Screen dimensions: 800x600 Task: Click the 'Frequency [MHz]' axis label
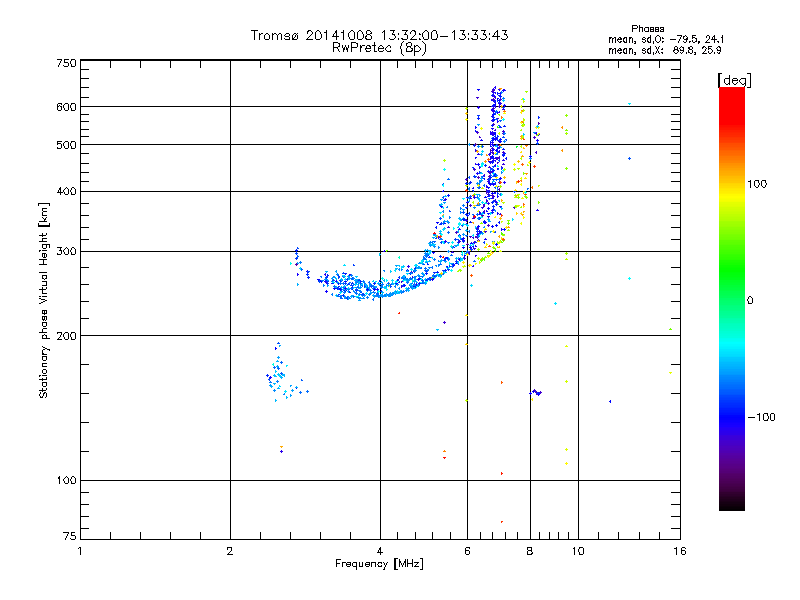379,564
